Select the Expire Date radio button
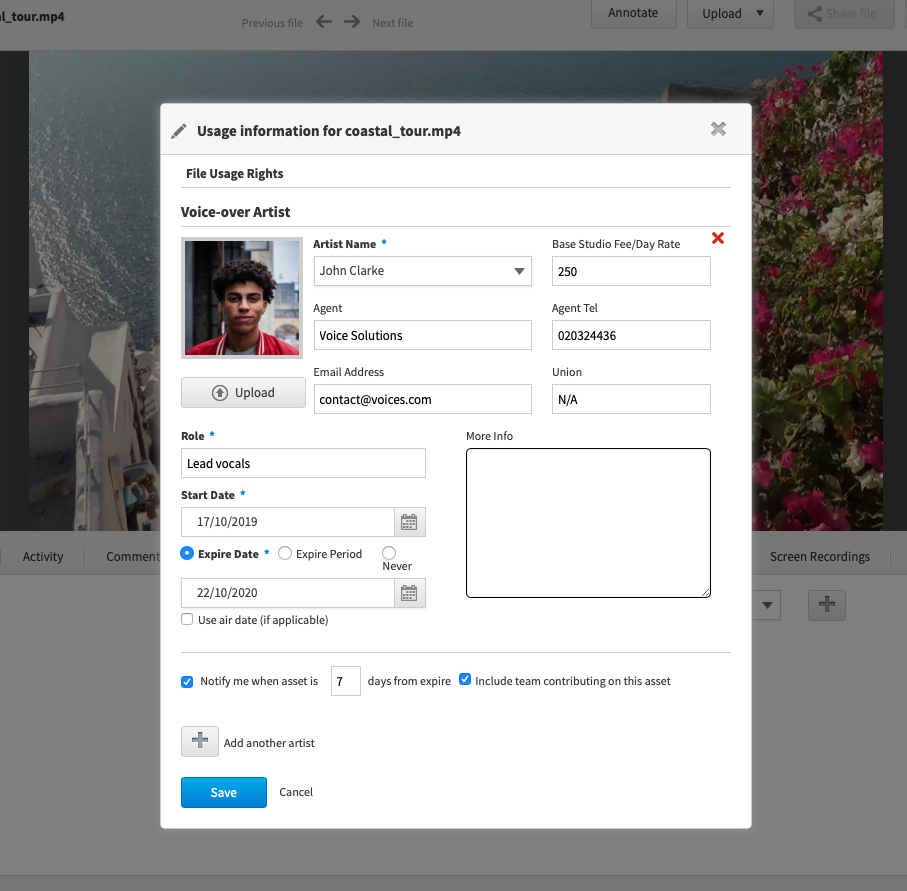Viewport: 907px width, 891px height. [x=187, y=553]
